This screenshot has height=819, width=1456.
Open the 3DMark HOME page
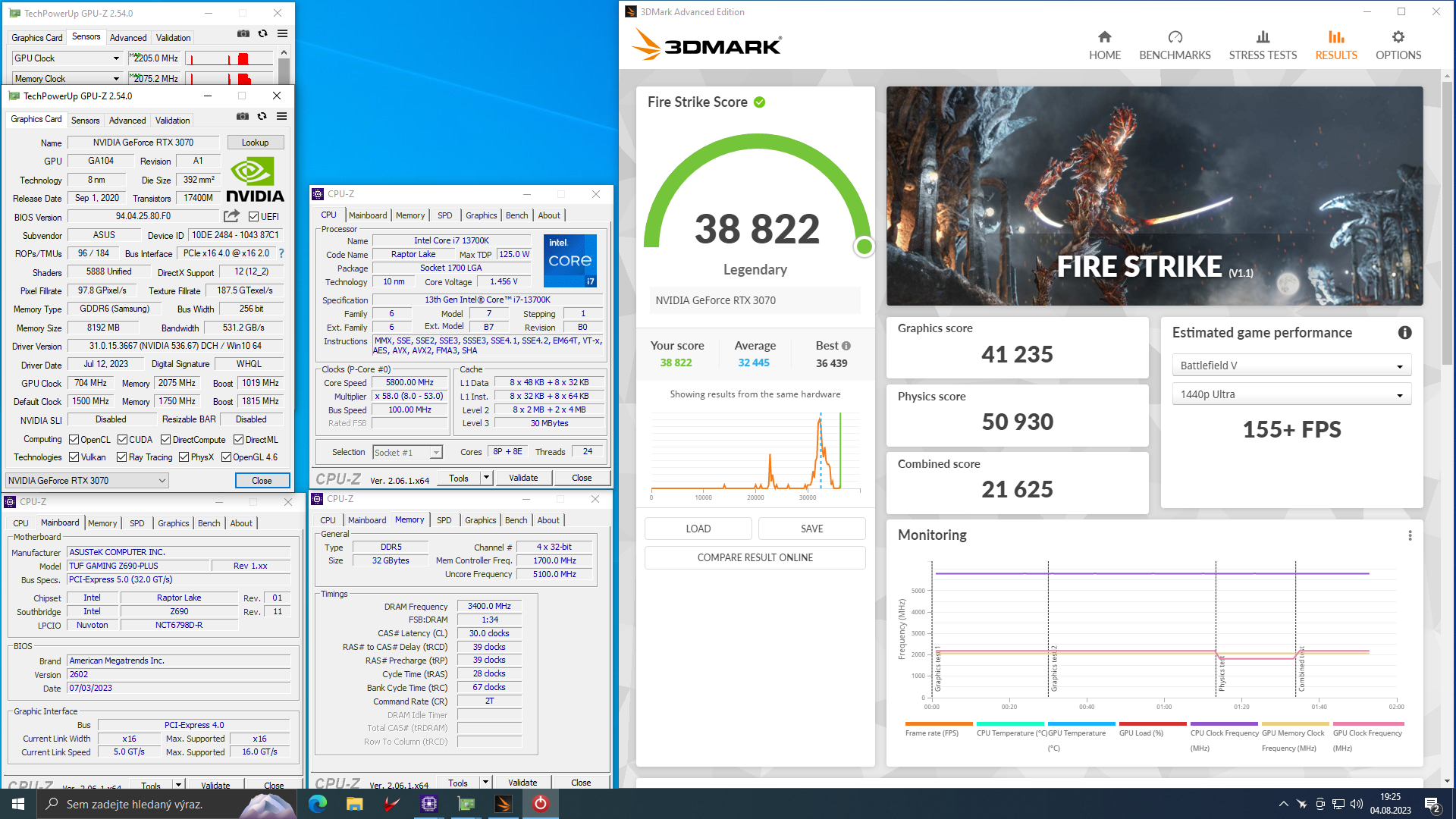1104,45
